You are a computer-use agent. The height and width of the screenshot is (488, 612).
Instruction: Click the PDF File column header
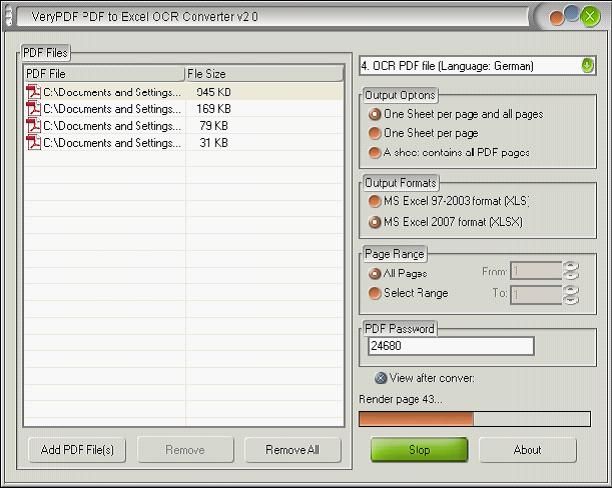104,74
